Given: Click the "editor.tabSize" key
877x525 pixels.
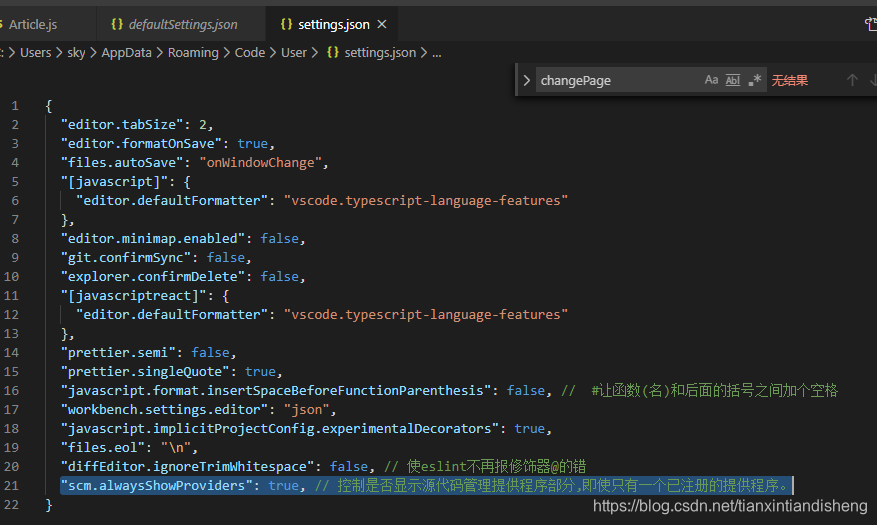Looking at the screenshot, I should click(x=122, y=125).
